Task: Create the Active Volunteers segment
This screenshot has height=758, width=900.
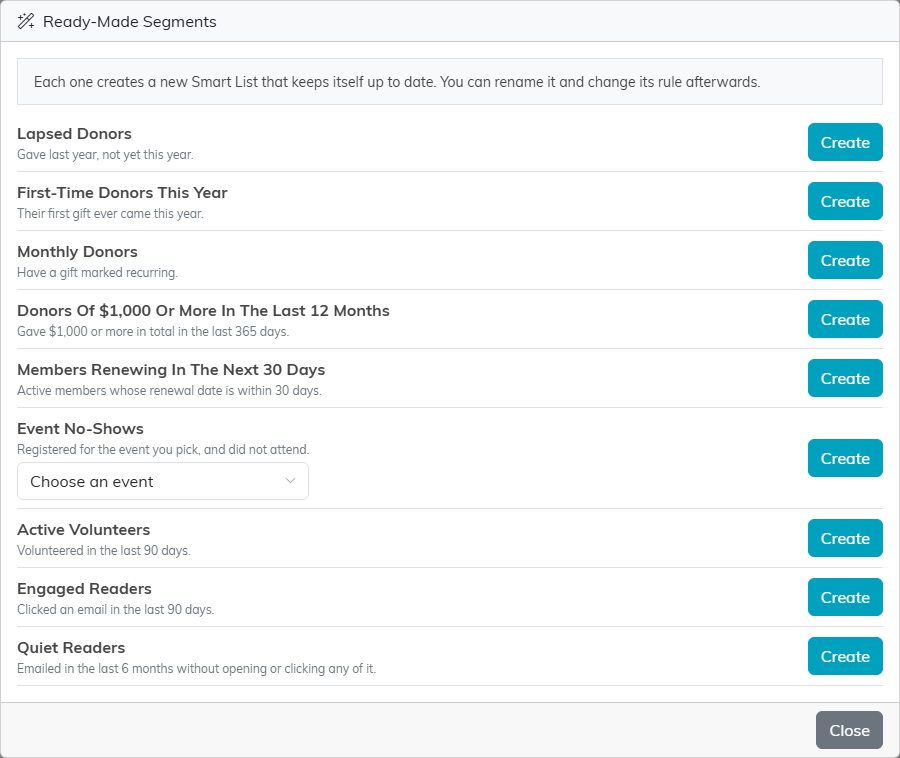Action: (x=845, y=539)
